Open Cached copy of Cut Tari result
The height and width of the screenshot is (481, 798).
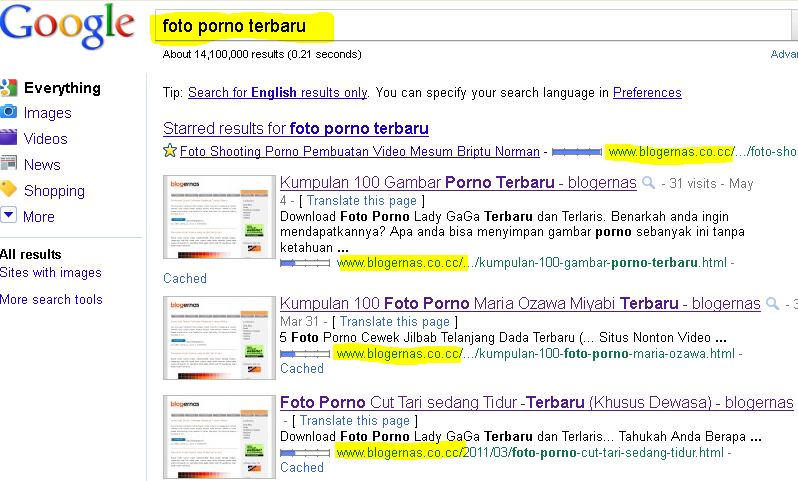click(302, 467)
